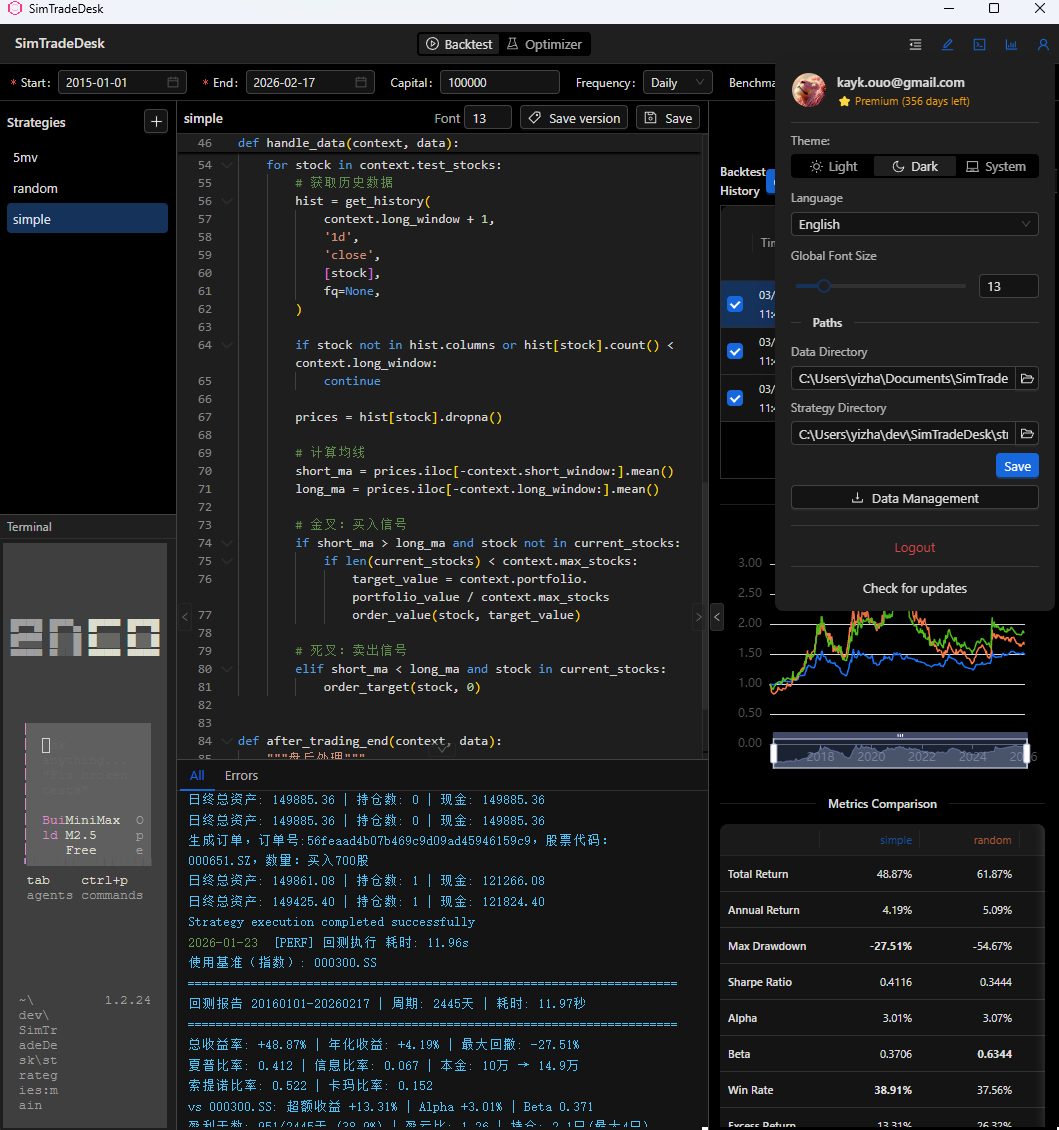Viewport: 1059px width, 1130px height.
Task: Click Check for updates
Action: click(914, 588)
